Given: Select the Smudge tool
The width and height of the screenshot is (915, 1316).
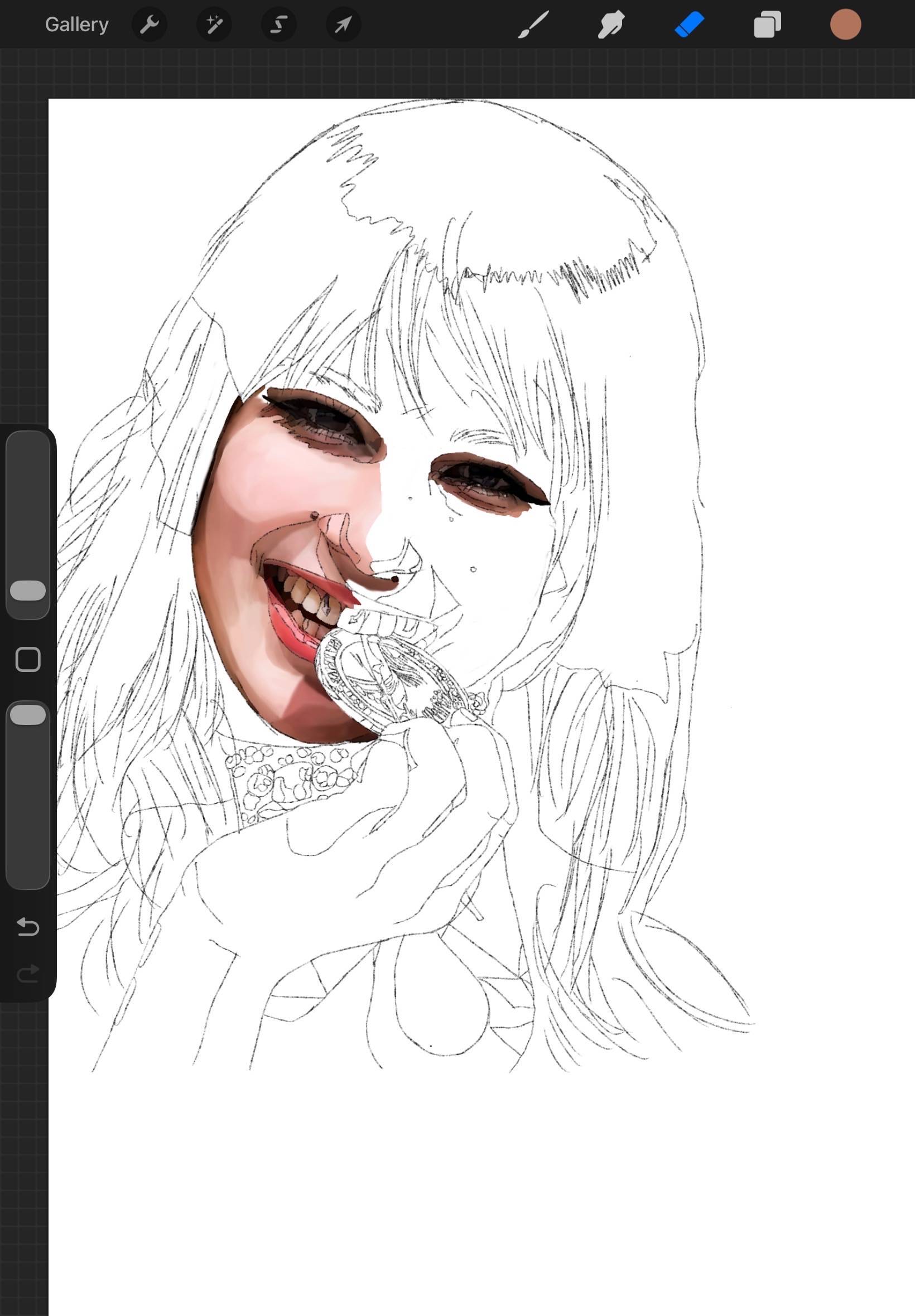Looking at the screenshot, I should [x=611, y=25].
